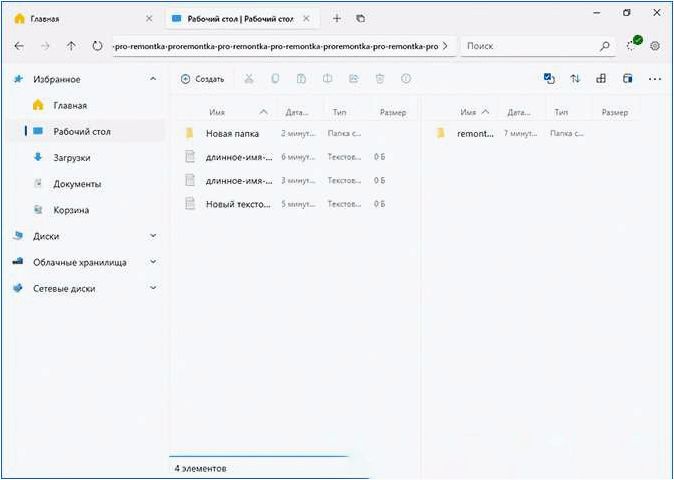Click the Share icon in toolbar
674x480 pixels.
pyautogui.click(x=354, y=79)
